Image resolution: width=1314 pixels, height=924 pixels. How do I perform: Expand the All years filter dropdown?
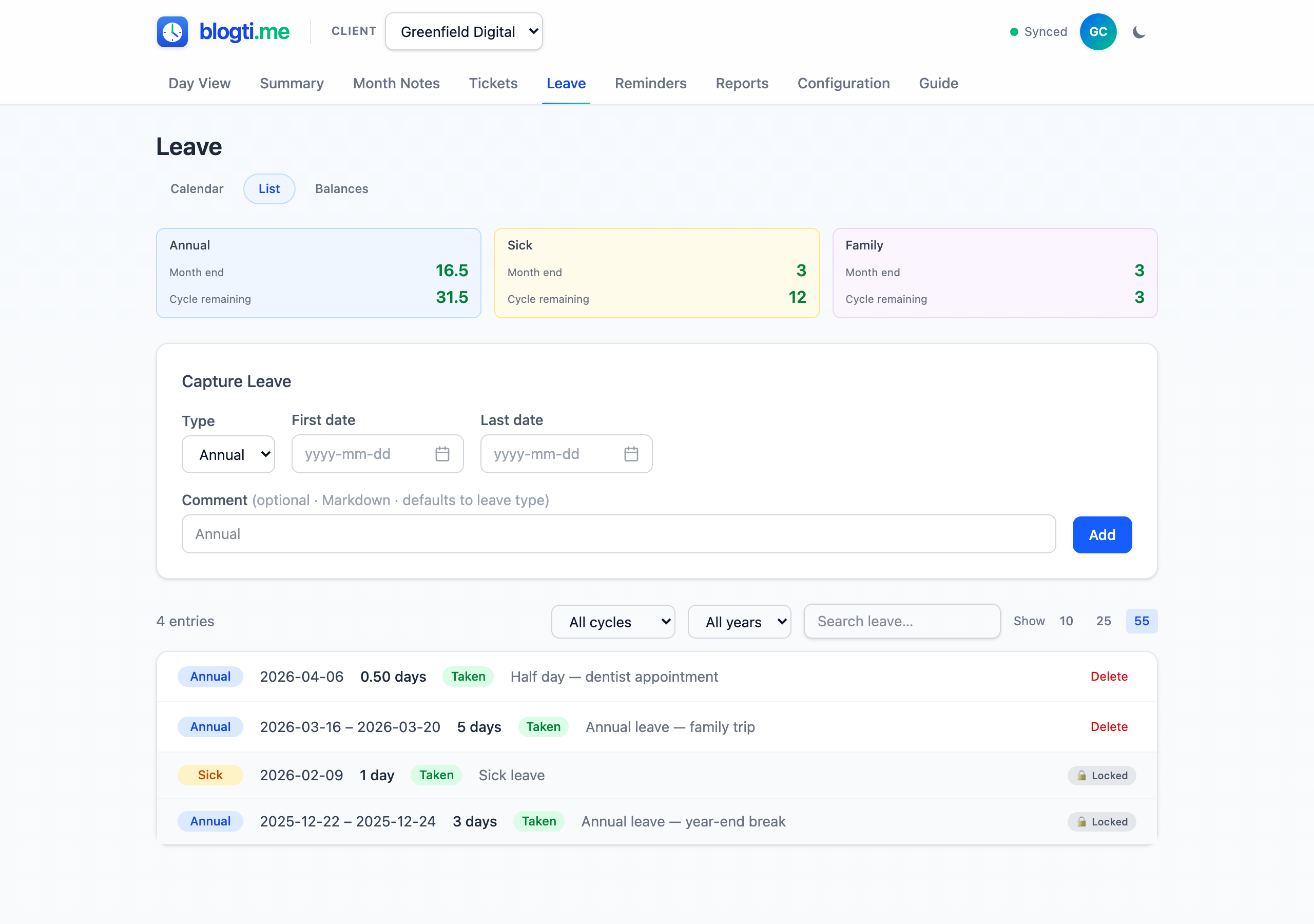[739, 622]
